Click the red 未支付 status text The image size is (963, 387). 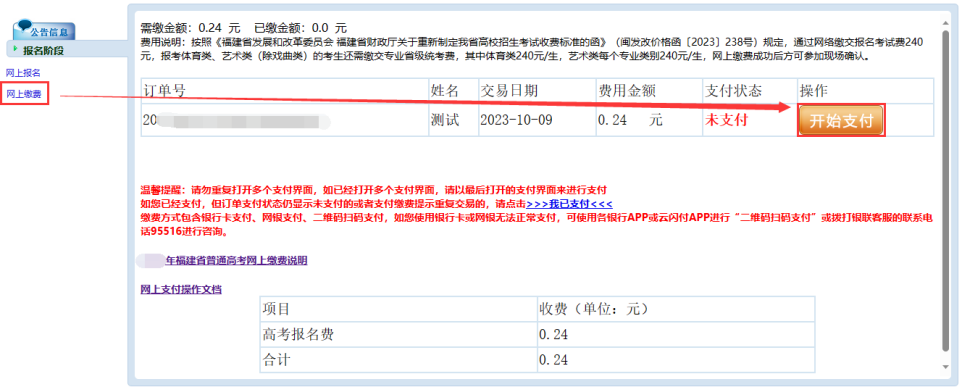pos(727,120)
